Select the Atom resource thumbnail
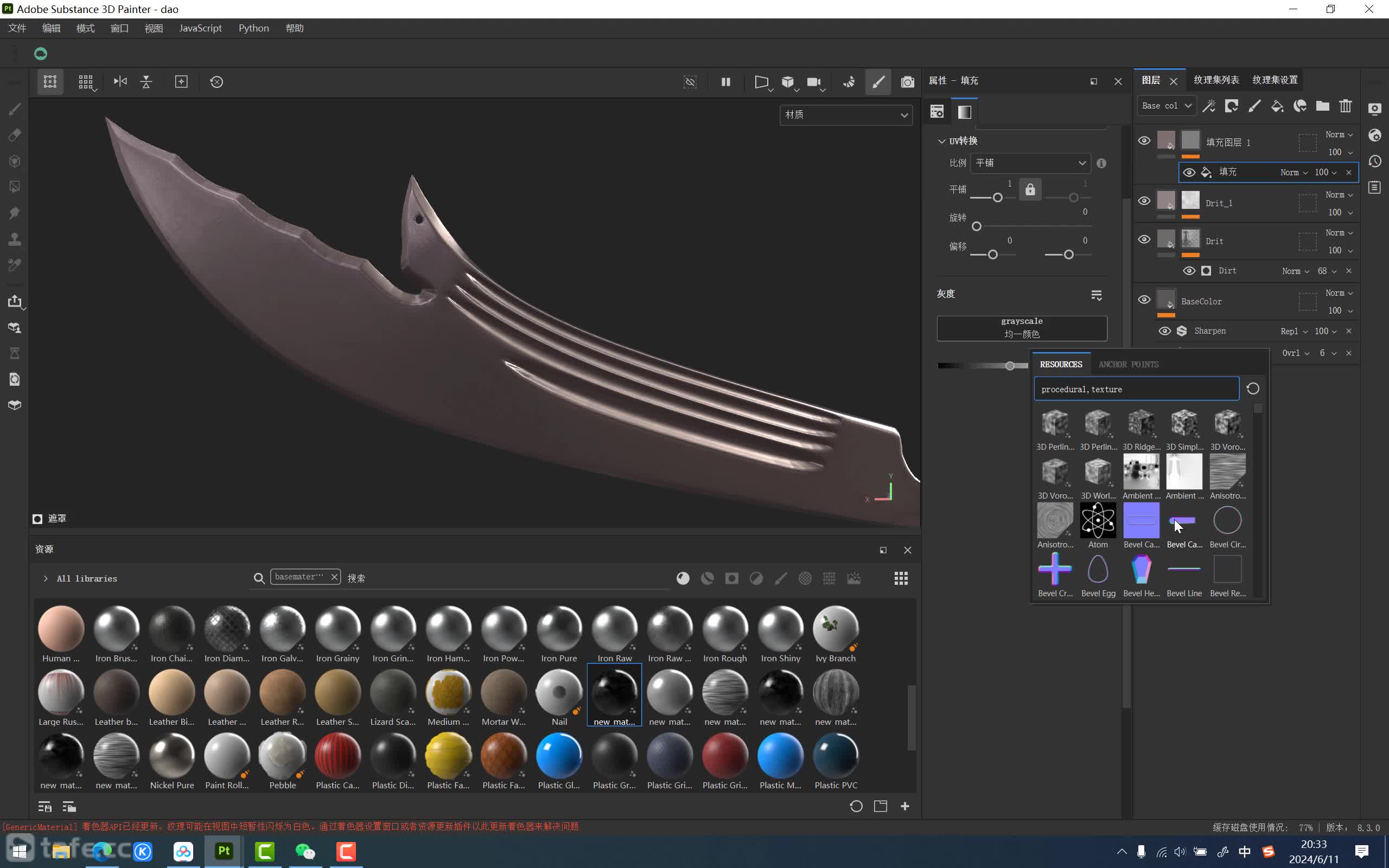The height and width of the screenshot is (868, 1389). click(1098, 520)
